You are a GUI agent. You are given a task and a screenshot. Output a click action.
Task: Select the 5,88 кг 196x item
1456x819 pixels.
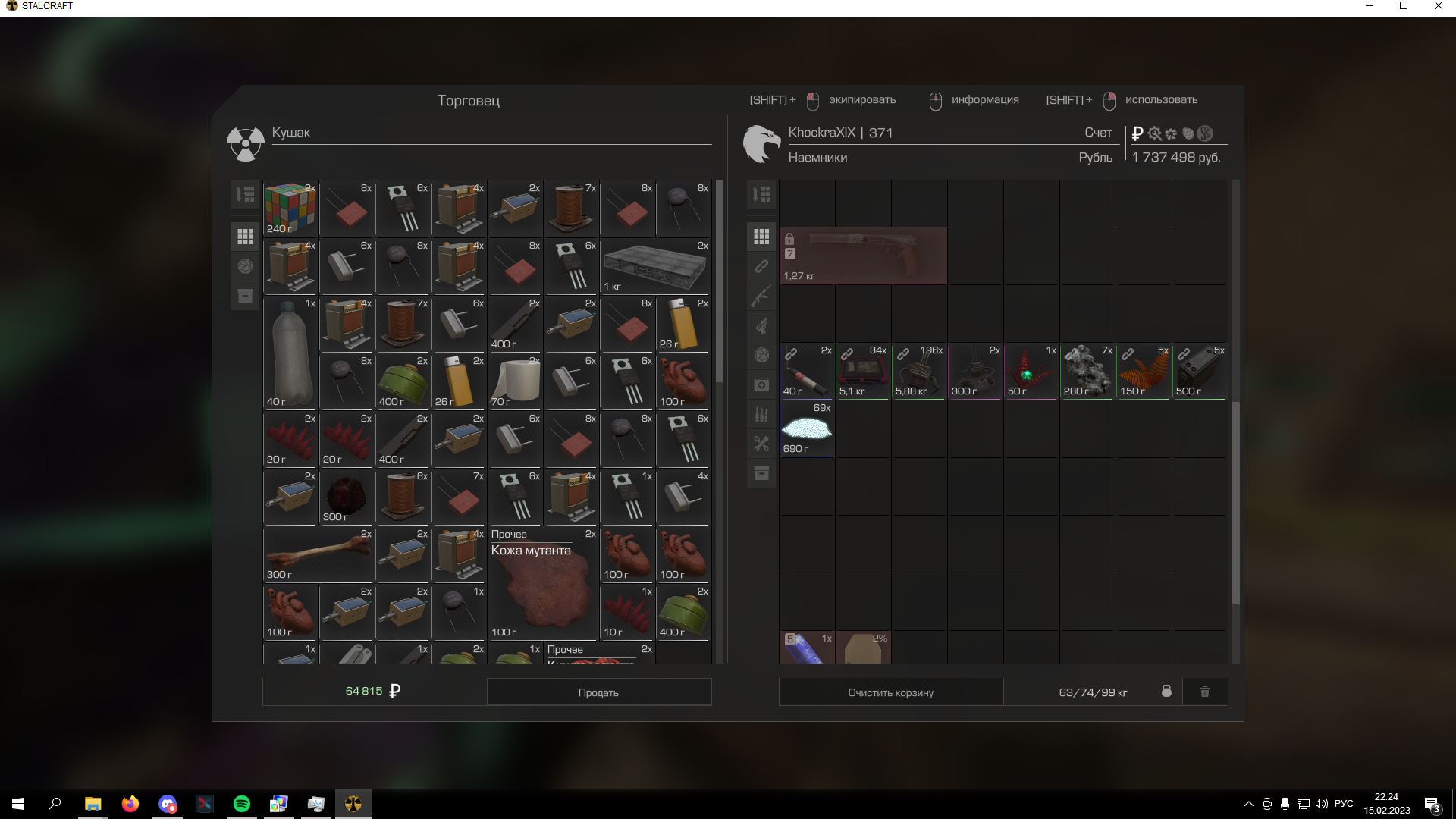pos(919,371)
